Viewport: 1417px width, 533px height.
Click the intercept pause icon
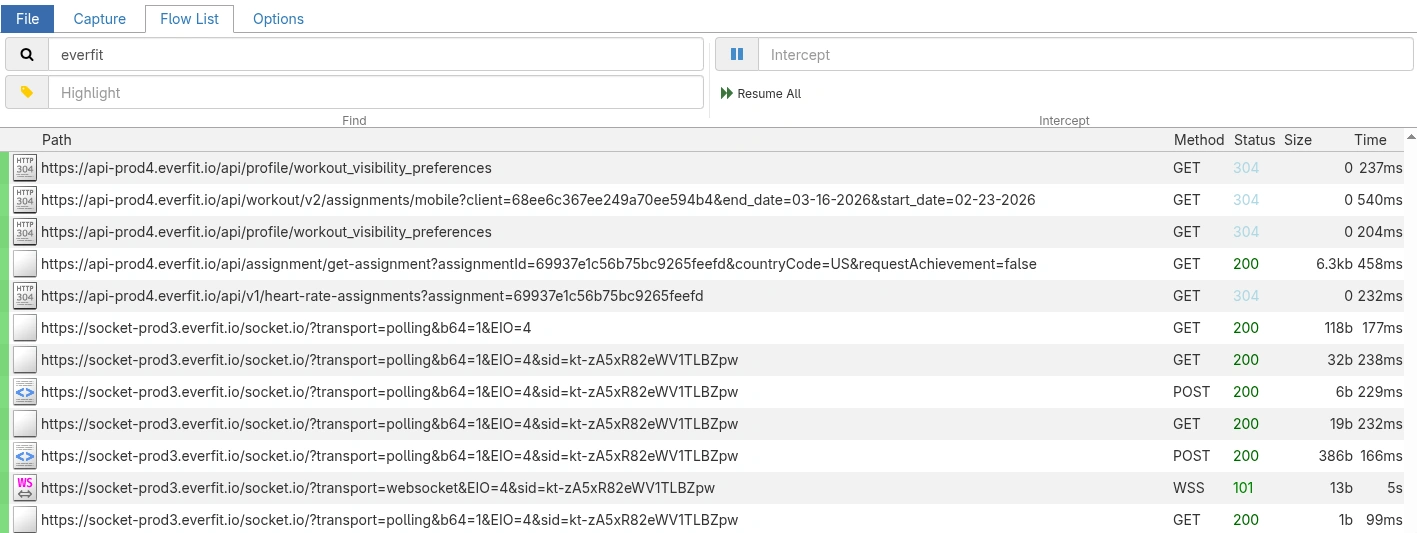737,55
